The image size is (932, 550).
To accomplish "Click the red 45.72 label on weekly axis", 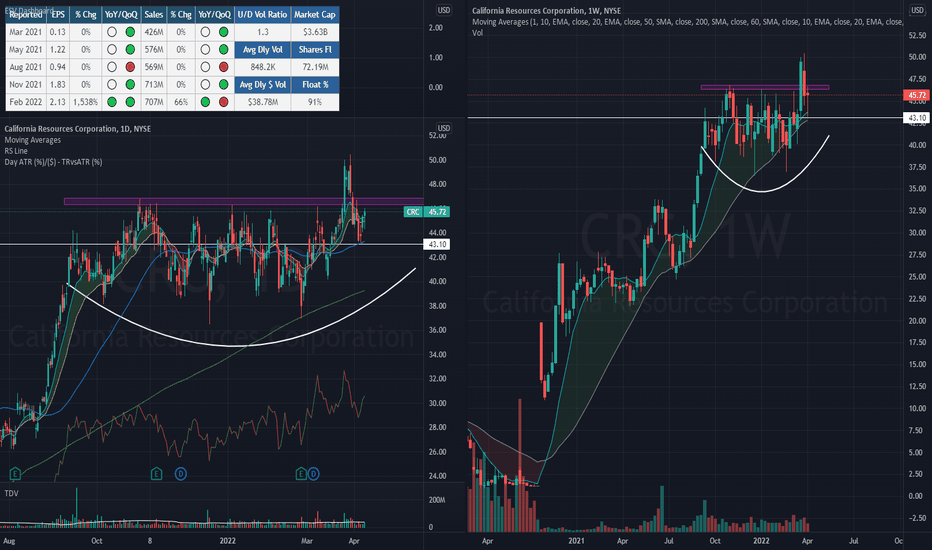I will point(917,95).
